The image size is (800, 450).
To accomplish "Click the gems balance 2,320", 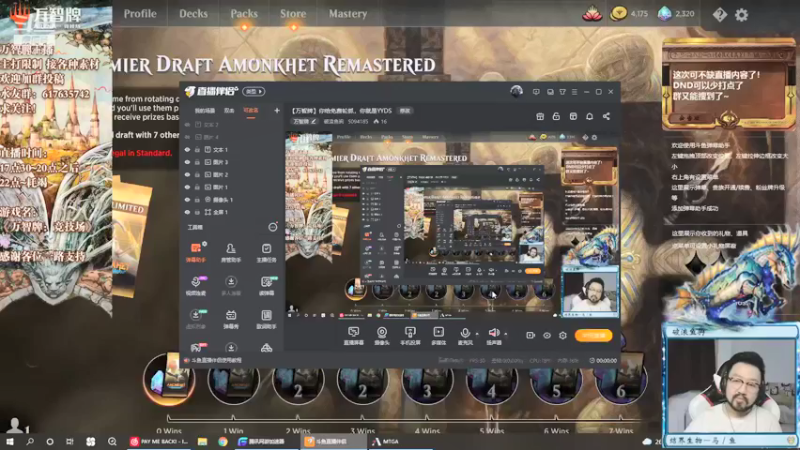I will coord(676,14).
